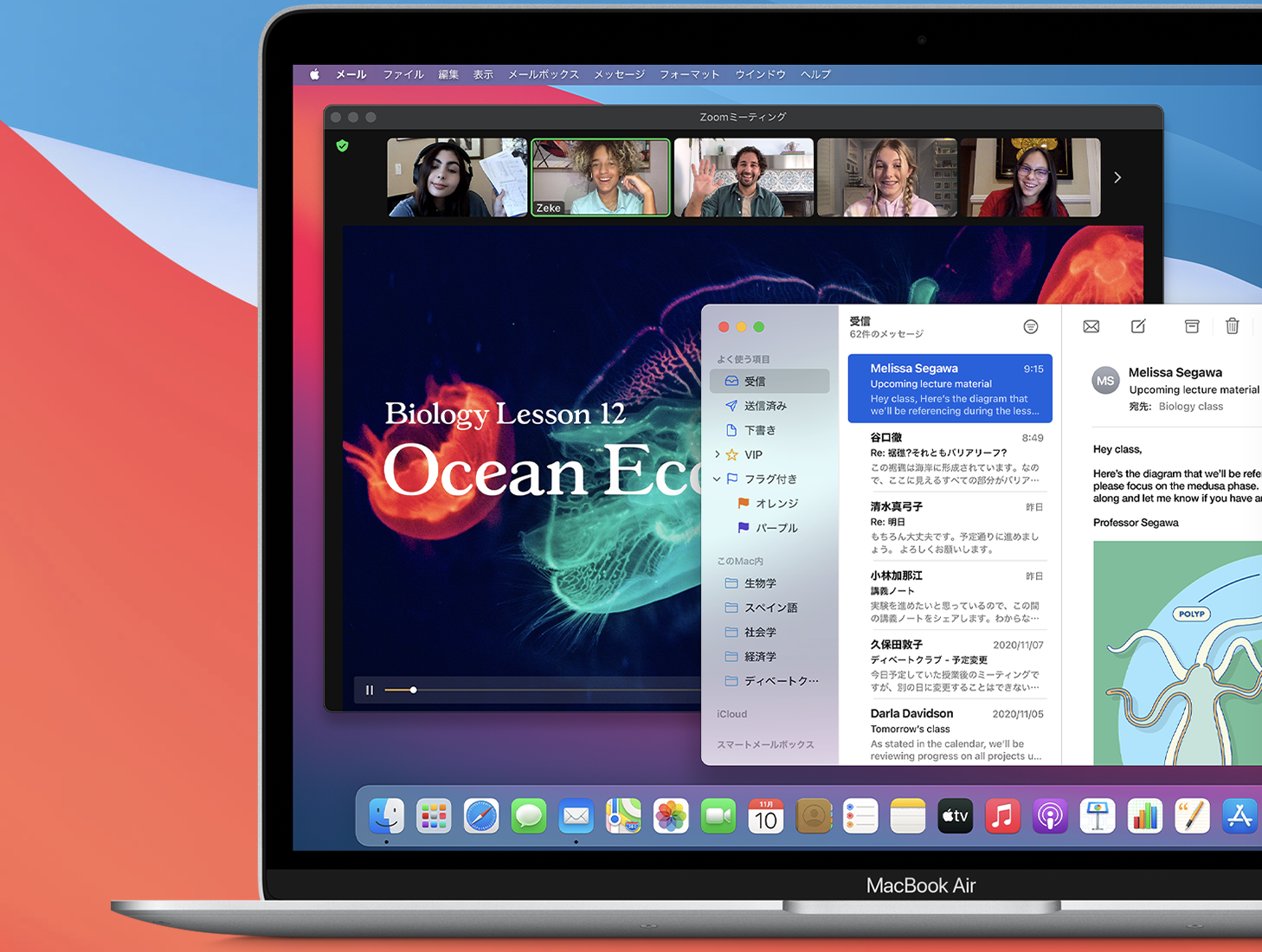Open the 編集 menu

pyautogui.click(x=448, y=74)
